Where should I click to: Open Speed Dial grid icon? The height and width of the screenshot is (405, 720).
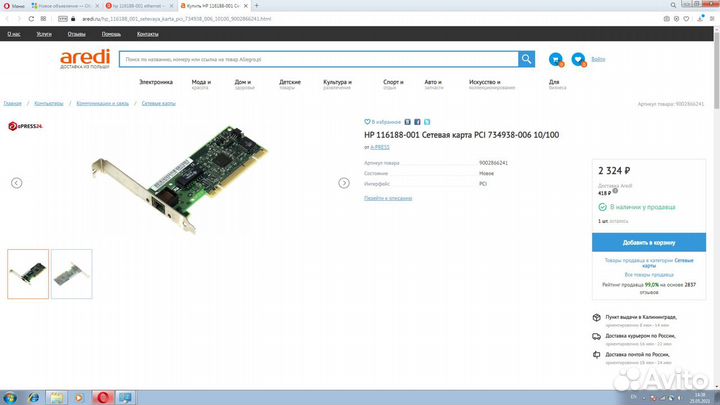[43, 19]
